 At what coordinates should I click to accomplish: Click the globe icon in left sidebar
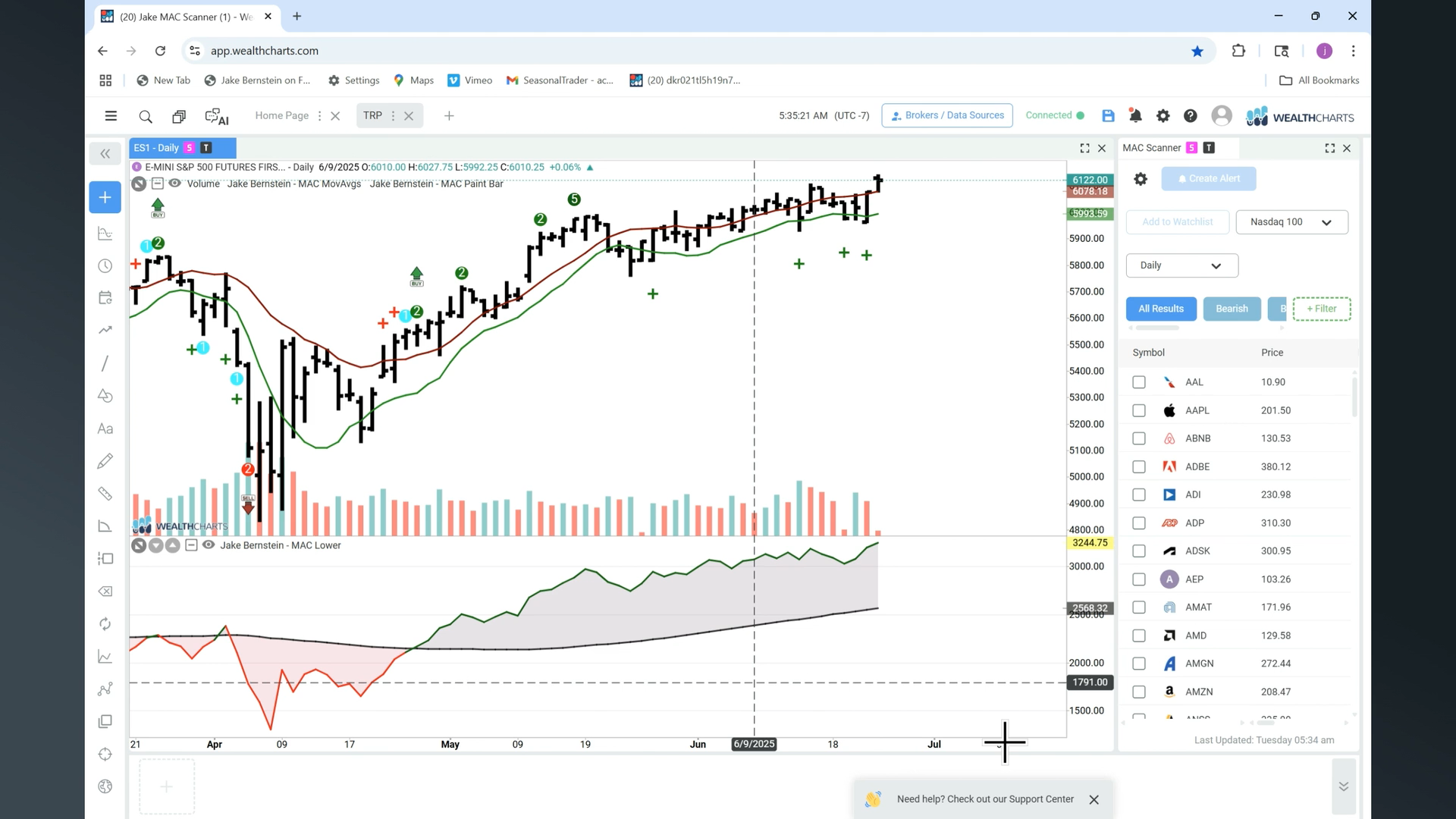click(x=105, y=786)
